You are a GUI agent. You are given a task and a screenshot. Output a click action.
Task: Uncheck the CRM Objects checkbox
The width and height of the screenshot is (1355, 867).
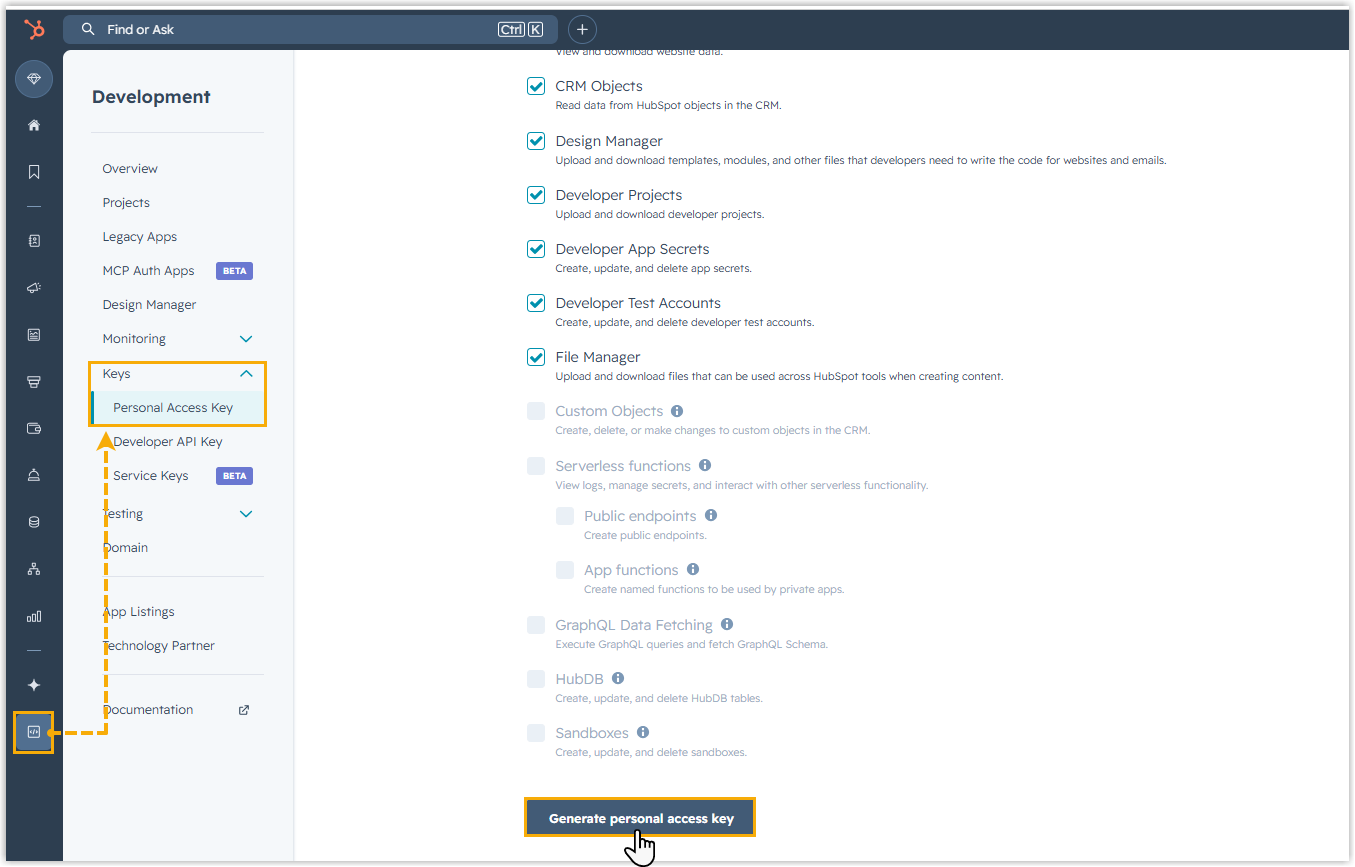coord(536,86)
